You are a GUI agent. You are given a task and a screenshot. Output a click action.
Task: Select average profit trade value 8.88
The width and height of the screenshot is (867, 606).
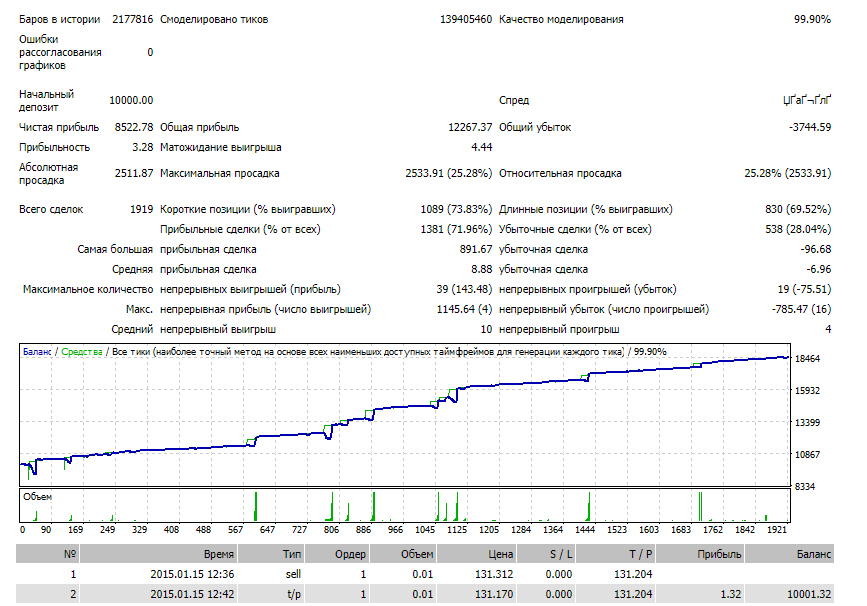pos(482,269)
